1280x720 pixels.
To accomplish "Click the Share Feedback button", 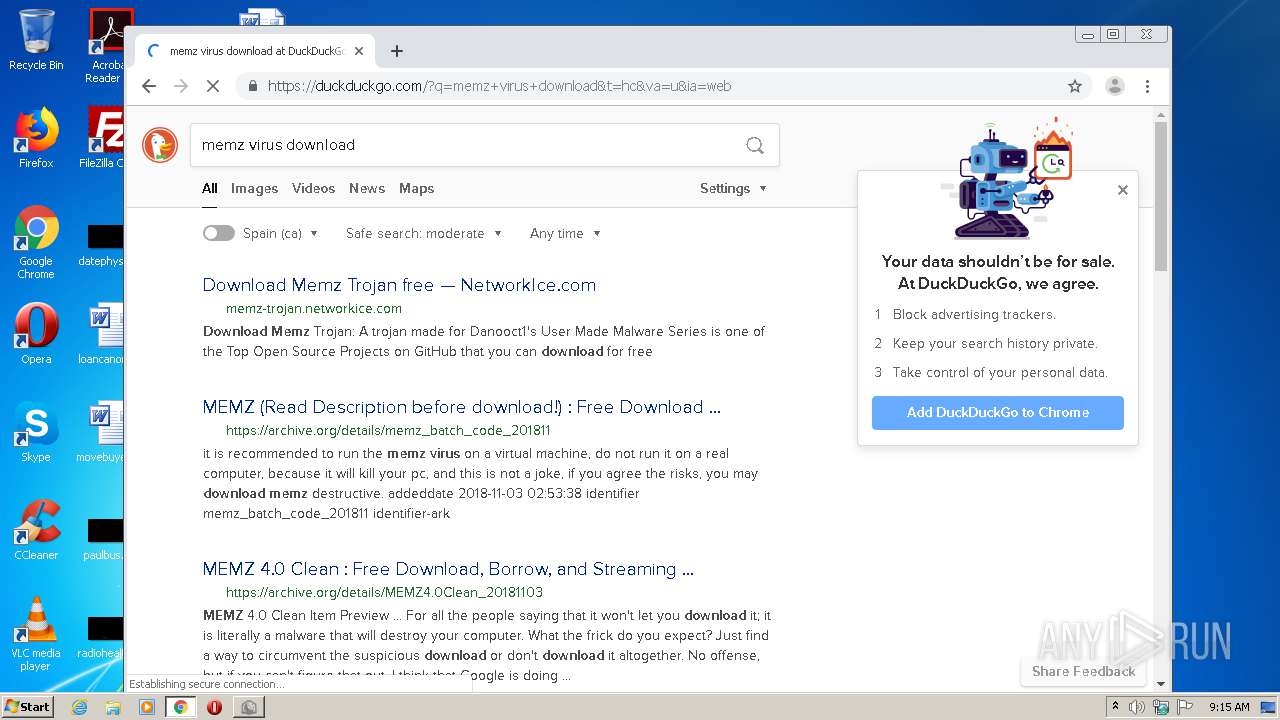I will pyautogui.click(x=1083, y=671).
